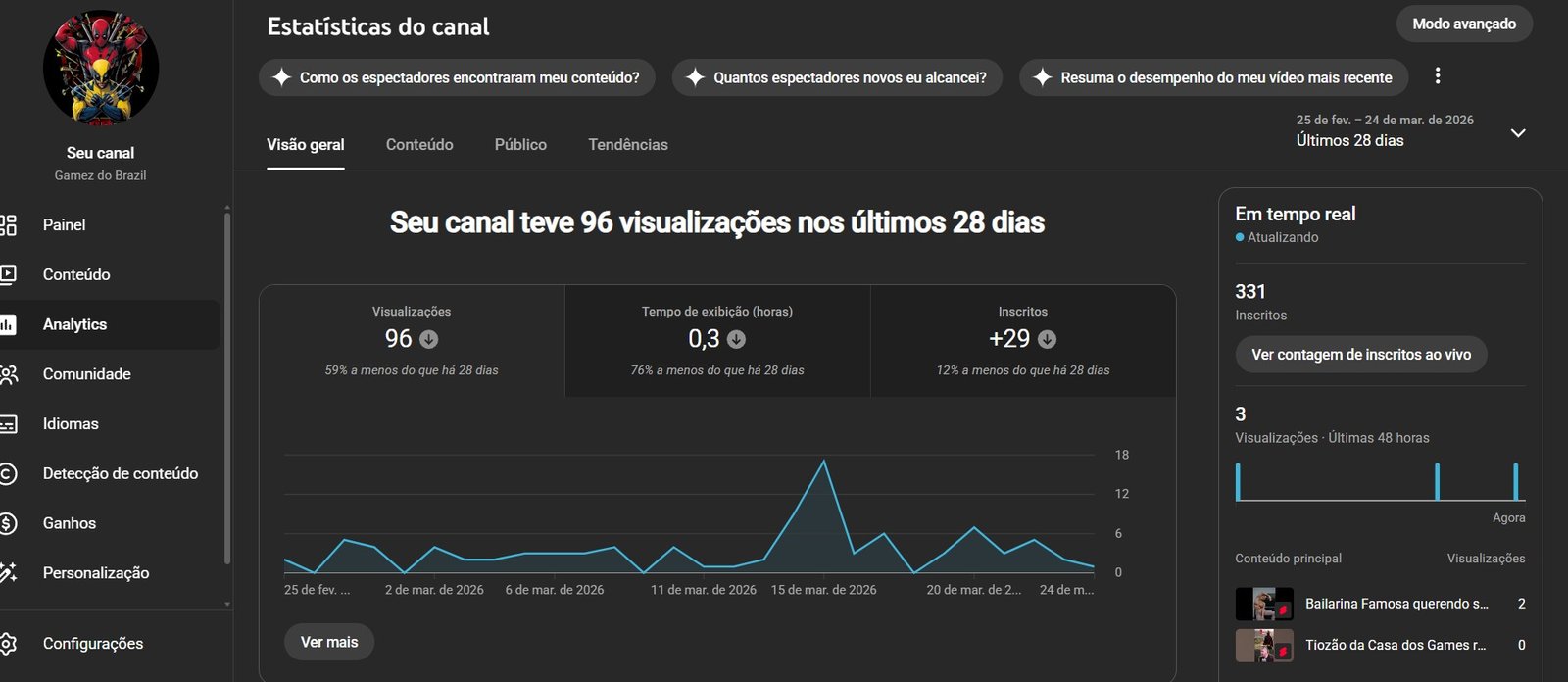Open Configurações in the sidebar
Screen dimensions: 1568x682
[x=110, y=644]
